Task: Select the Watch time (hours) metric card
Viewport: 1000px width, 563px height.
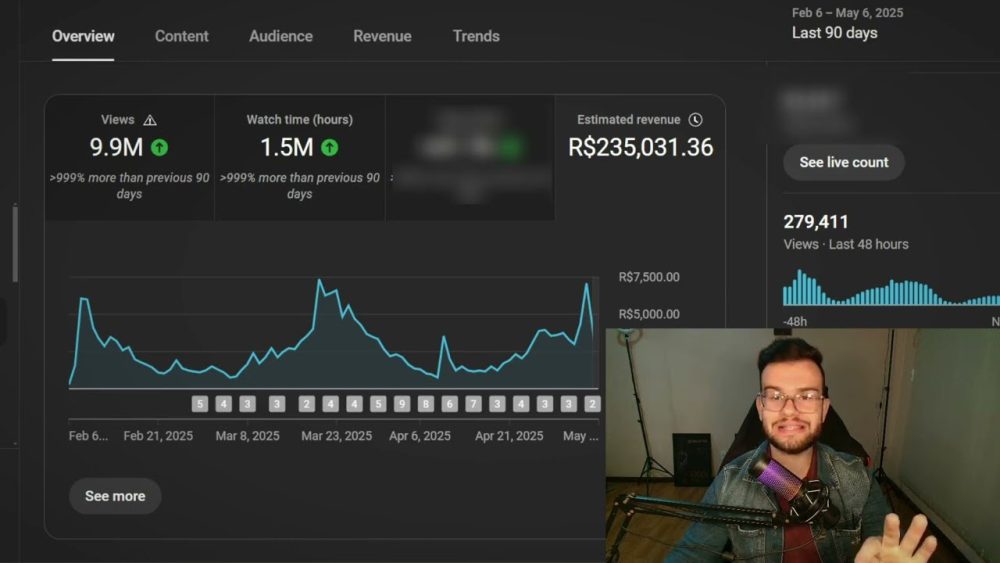Action: tap(299, 157)
